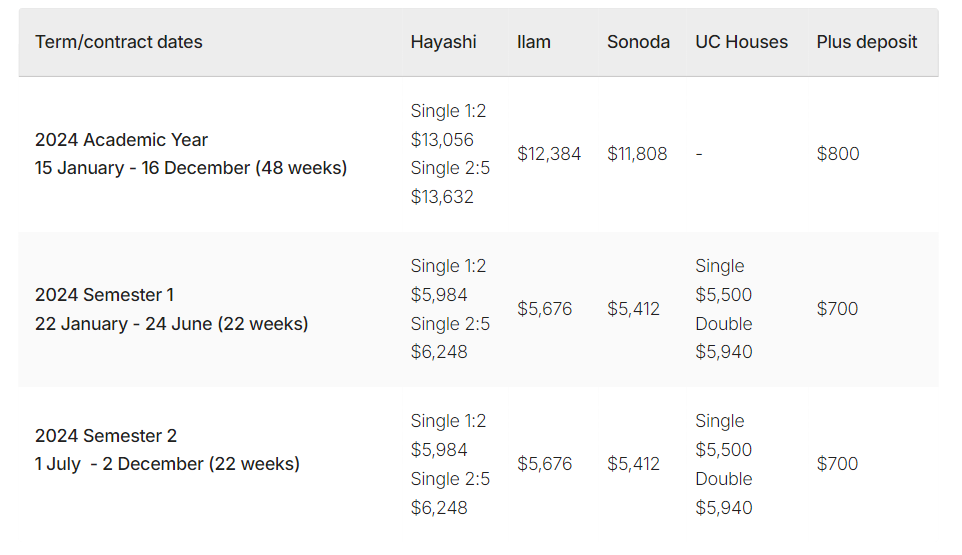Click the 2024 Semester 1 row title
Image resolution: width=962 pixels, height=555 pixels.
[x=104, y=295]
